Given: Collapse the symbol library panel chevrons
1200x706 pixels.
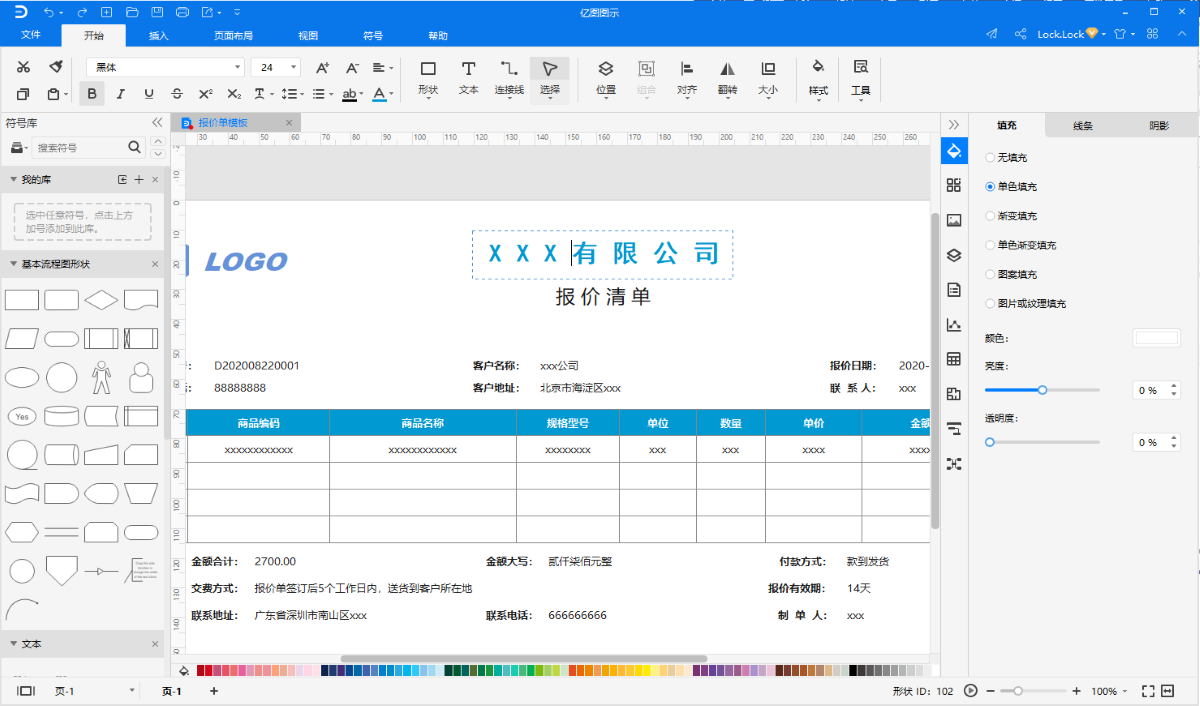Looking at the screenshot, I should pyautogui.click(x=157, y=123).
